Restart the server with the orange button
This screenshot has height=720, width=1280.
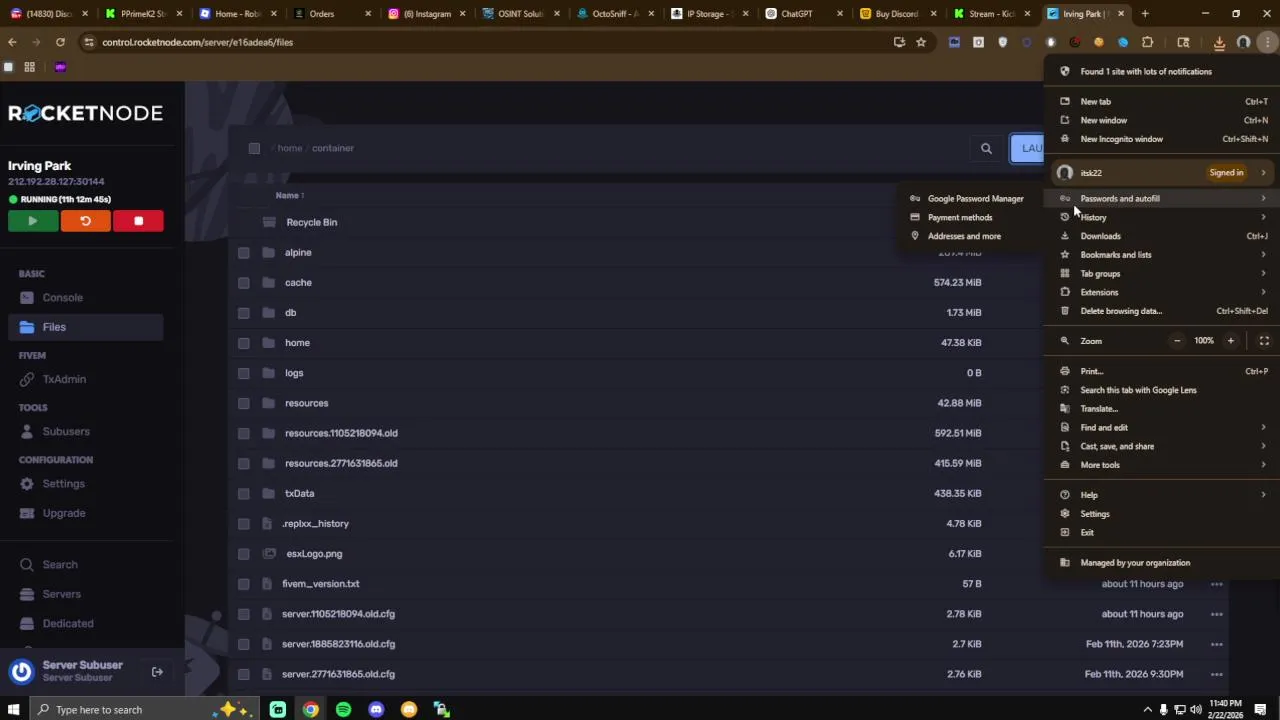86,221
